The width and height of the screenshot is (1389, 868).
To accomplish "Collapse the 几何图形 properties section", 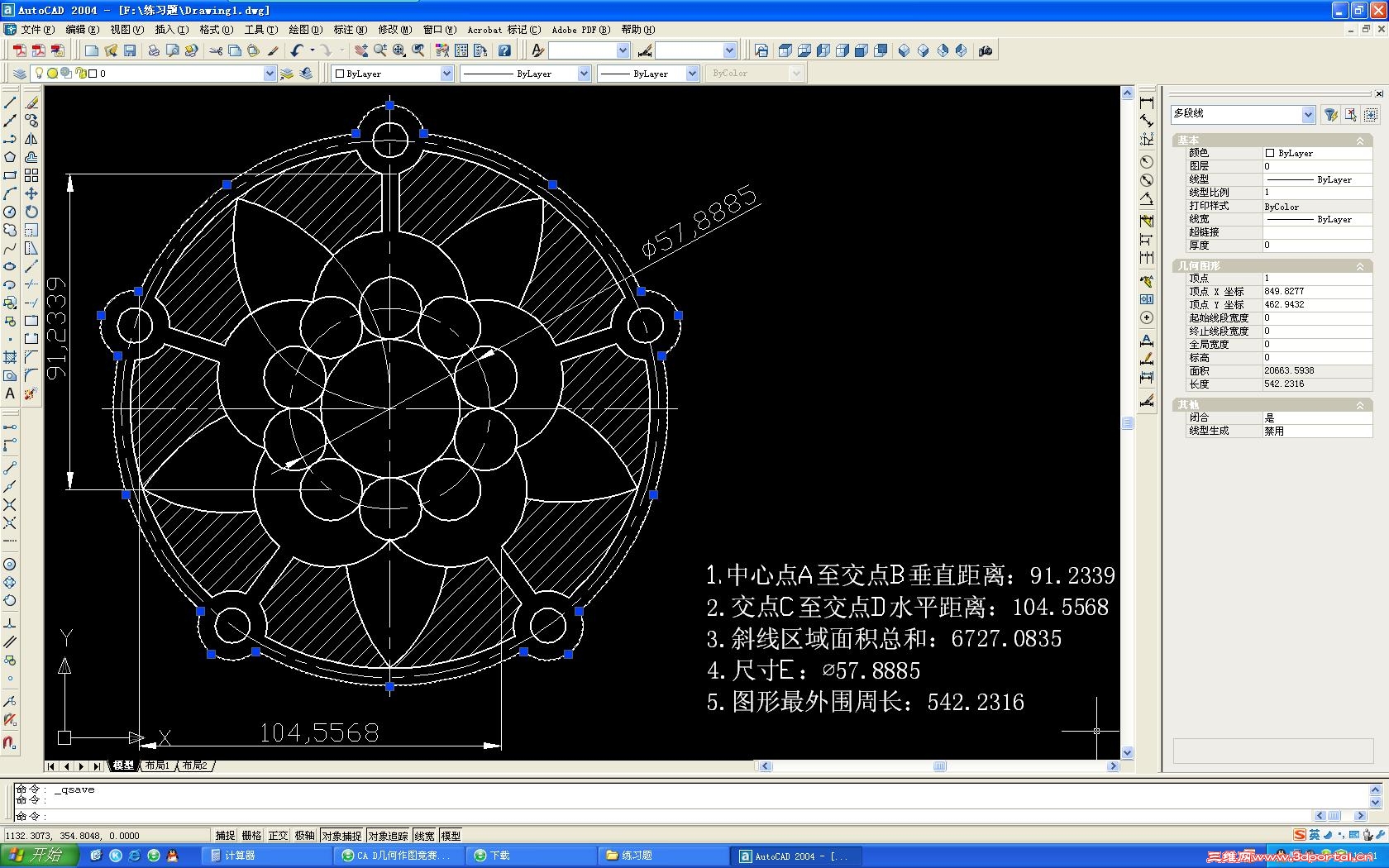I will [x=1360, y=266].
